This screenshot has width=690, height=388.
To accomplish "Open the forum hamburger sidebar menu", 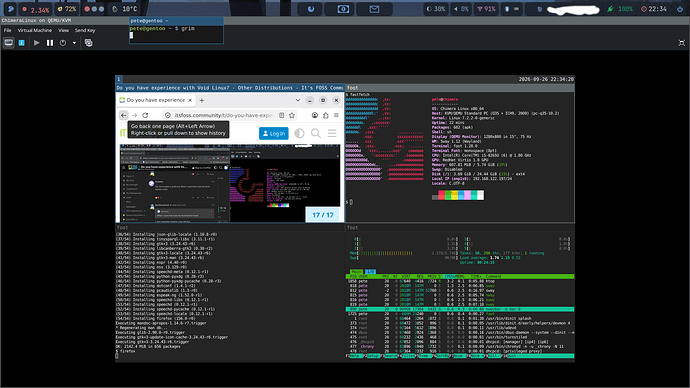I will (x=332, y=133).
